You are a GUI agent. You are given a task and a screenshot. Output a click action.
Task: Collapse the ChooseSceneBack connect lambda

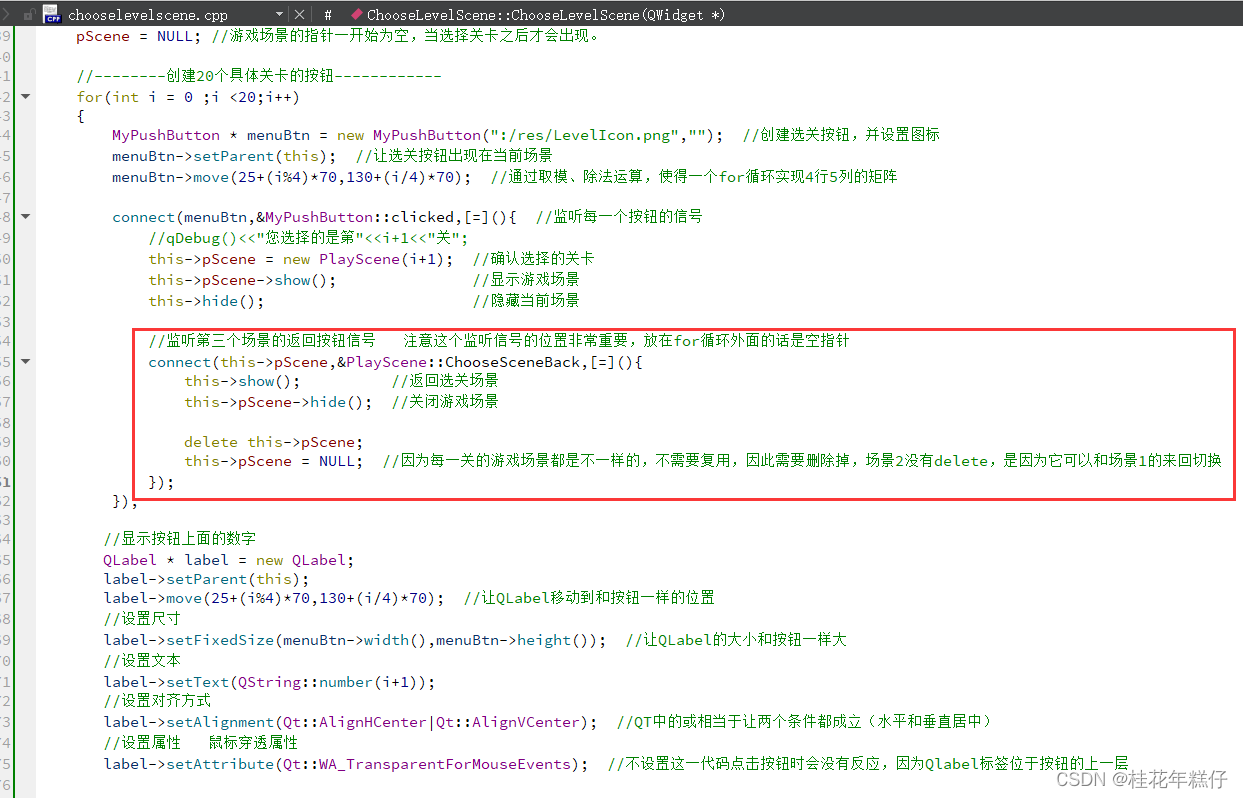pos(25,361)
